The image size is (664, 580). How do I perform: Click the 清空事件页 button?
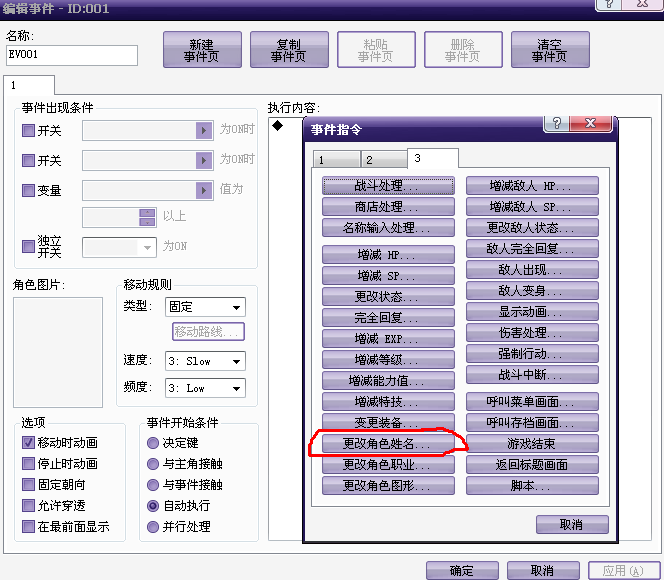pyautogui.click(x=550, y=50)
